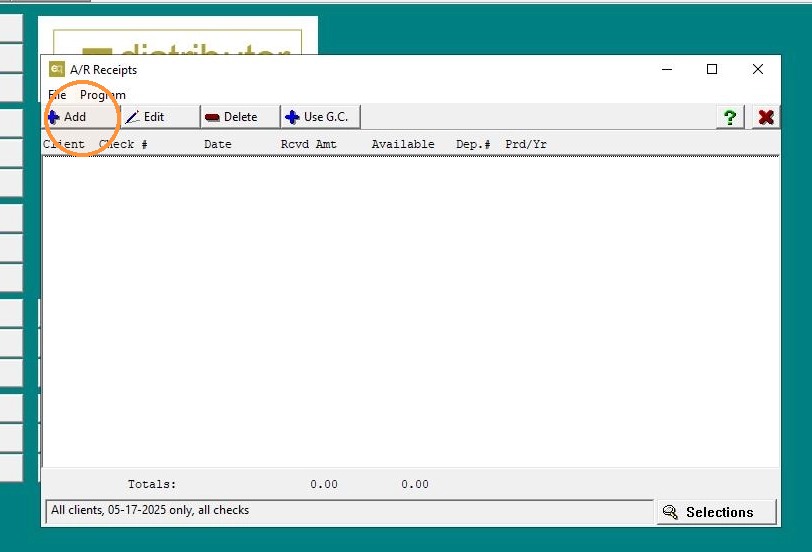Screen dimensions: 812x552
Task: Click the A/R Receipts window app icon
Action: (x=56, y=69)
